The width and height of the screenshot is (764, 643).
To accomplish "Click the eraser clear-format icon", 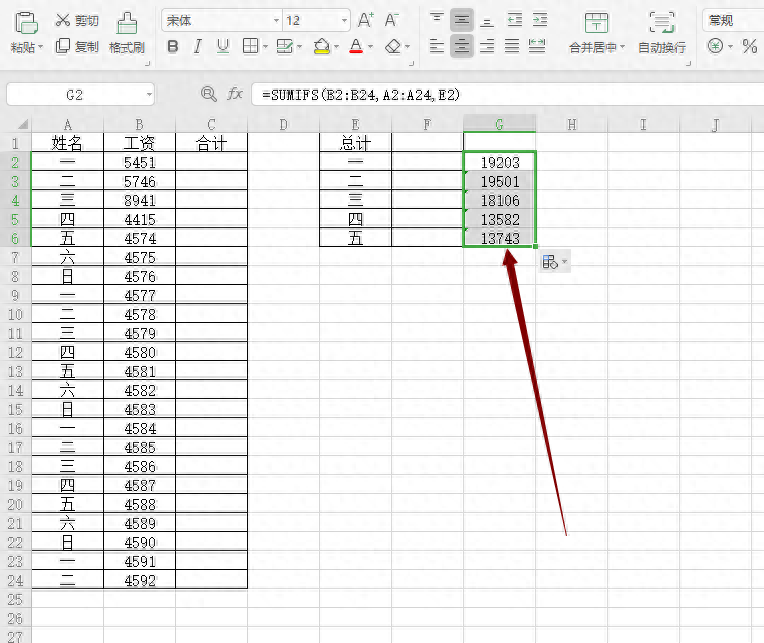I will point(393,47).
